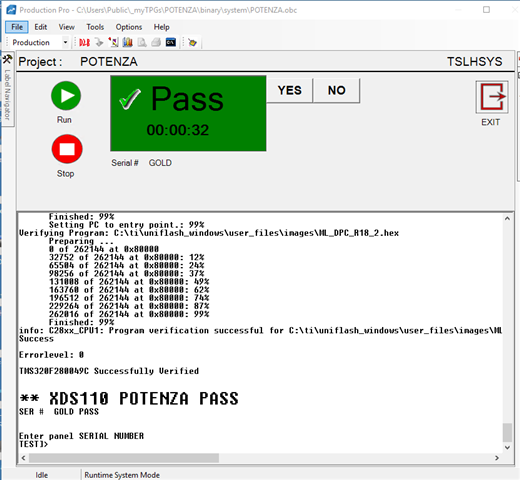Open the Help menu

[162, 27]
